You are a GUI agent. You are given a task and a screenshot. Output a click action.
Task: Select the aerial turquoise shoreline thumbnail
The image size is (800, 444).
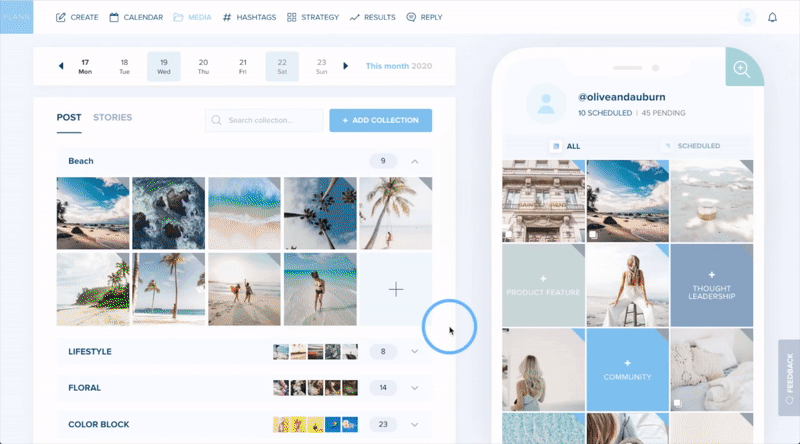click(244, 213)
